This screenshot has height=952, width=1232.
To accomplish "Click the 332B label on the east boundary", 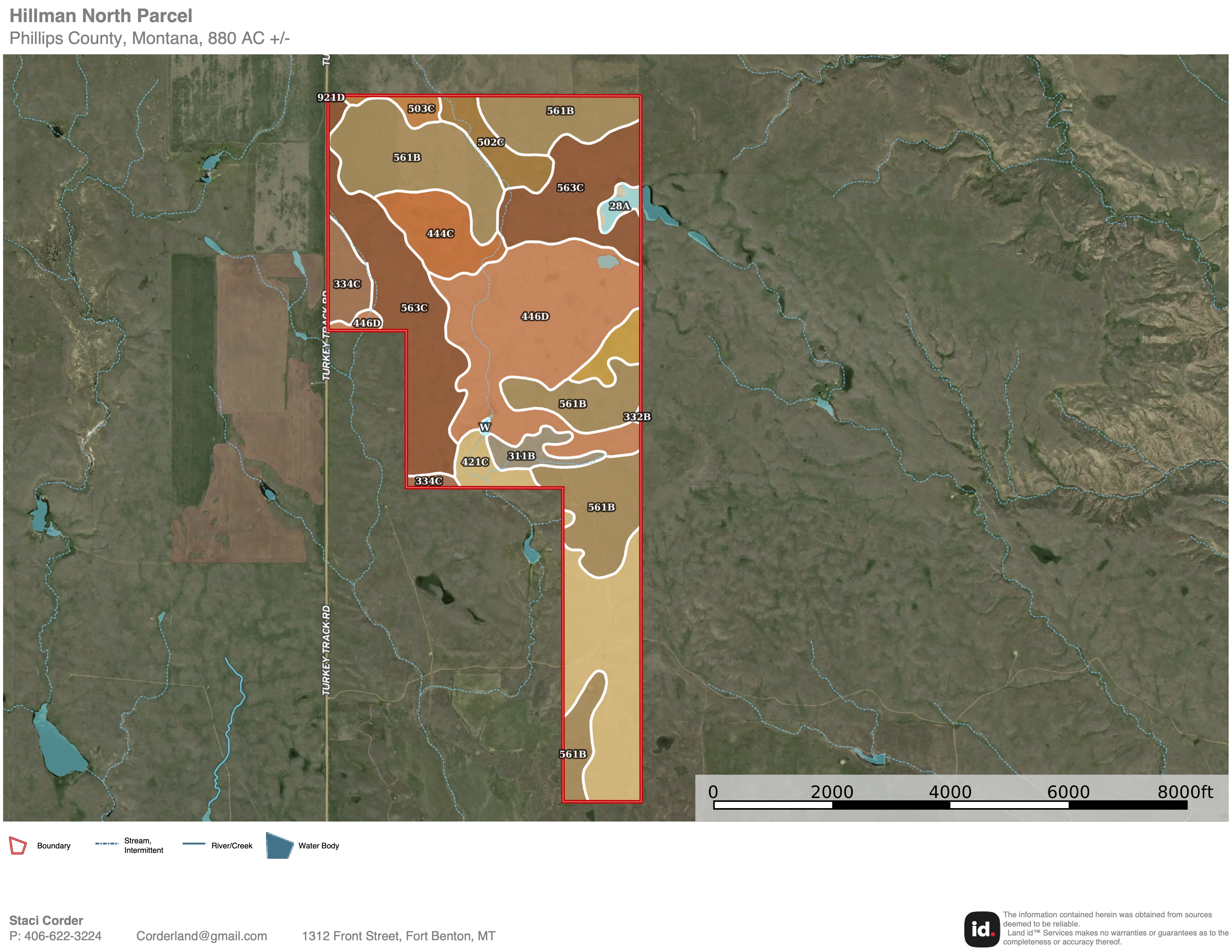I will [637, 417].
